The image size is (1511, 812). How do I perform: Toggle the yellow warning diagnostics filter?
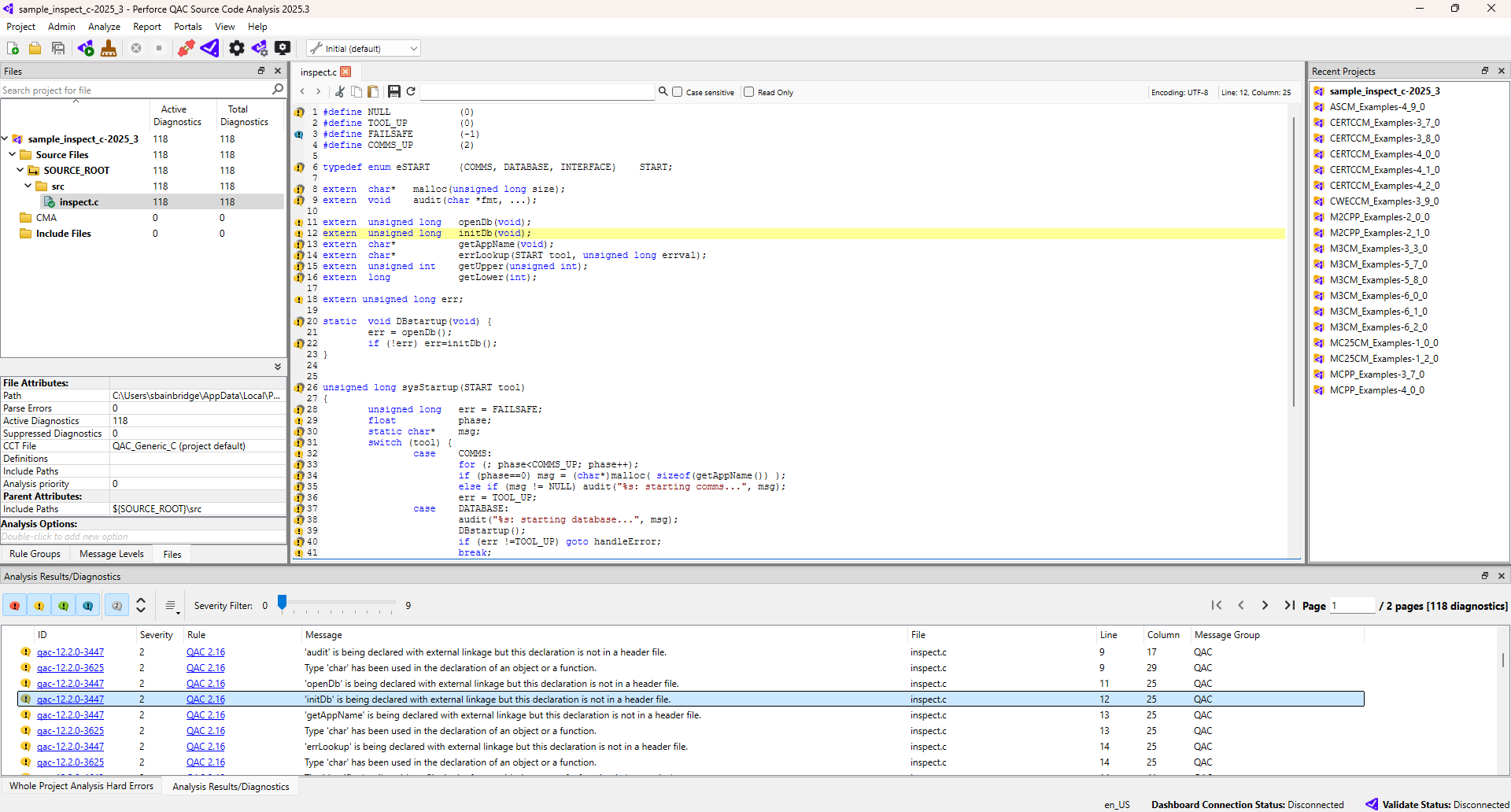[39, 606]
